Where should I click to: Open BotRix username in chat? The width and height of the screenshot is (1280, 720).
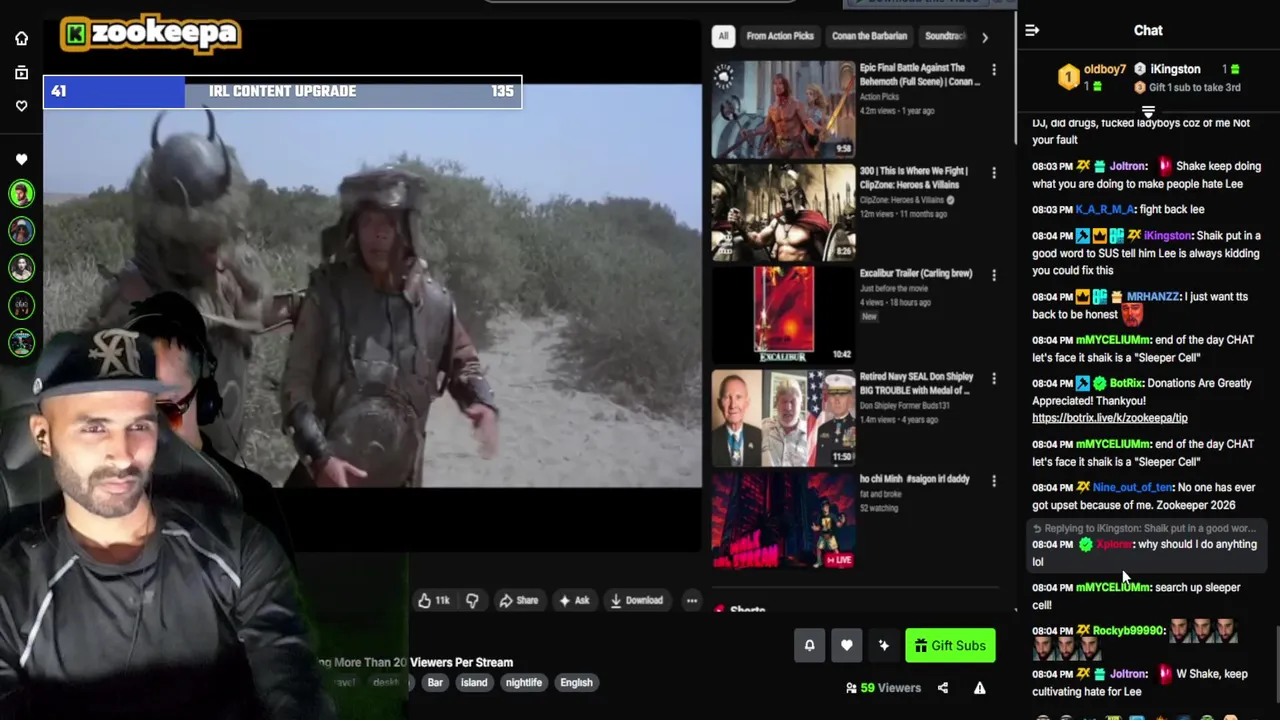[1126, 383]
